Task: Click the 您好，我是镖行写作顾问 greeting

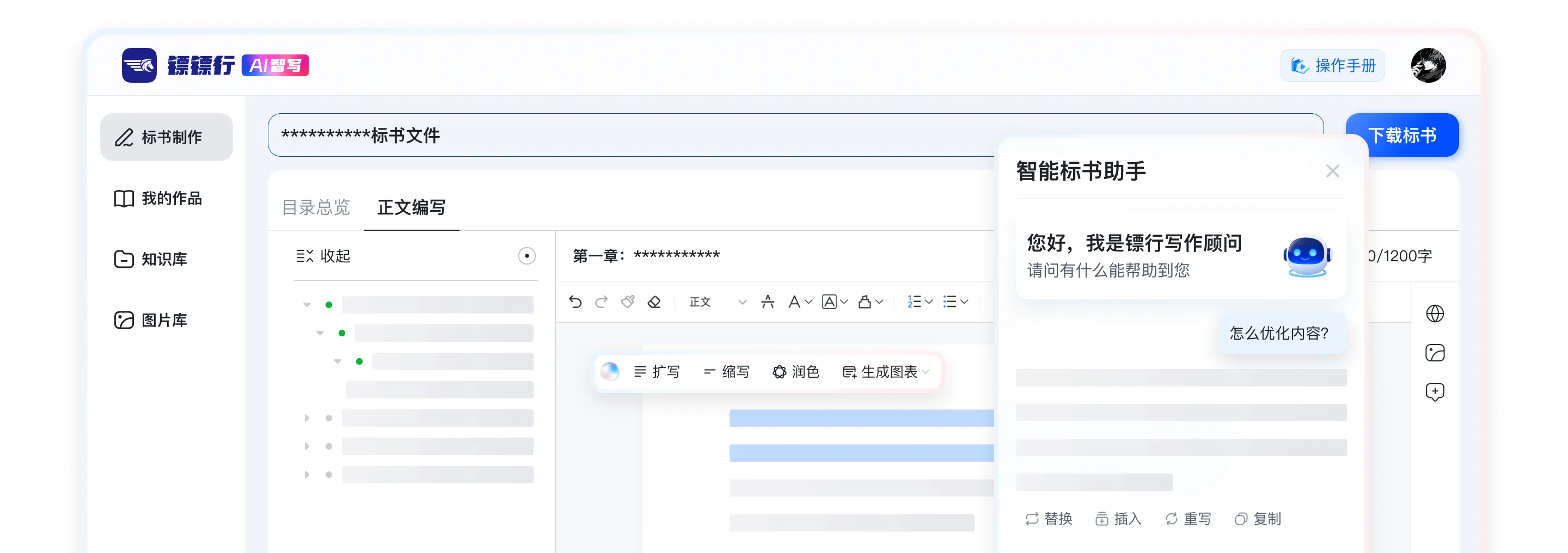Action: pos(1134,243)
